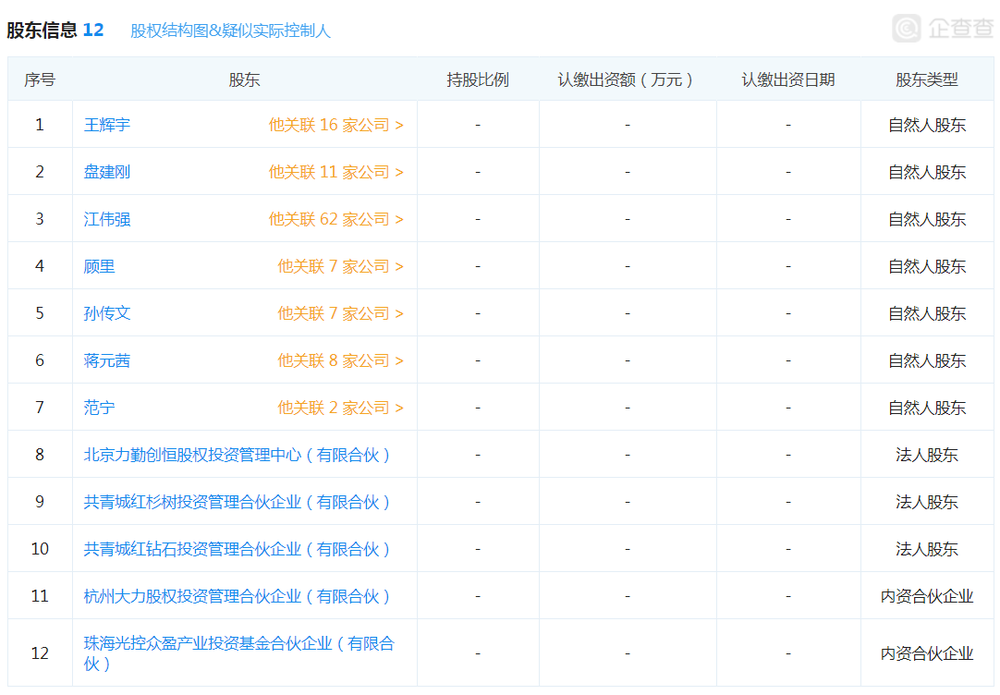Select the 持股比例 column header
The image size is (1000, 695).
coord(478,80)
